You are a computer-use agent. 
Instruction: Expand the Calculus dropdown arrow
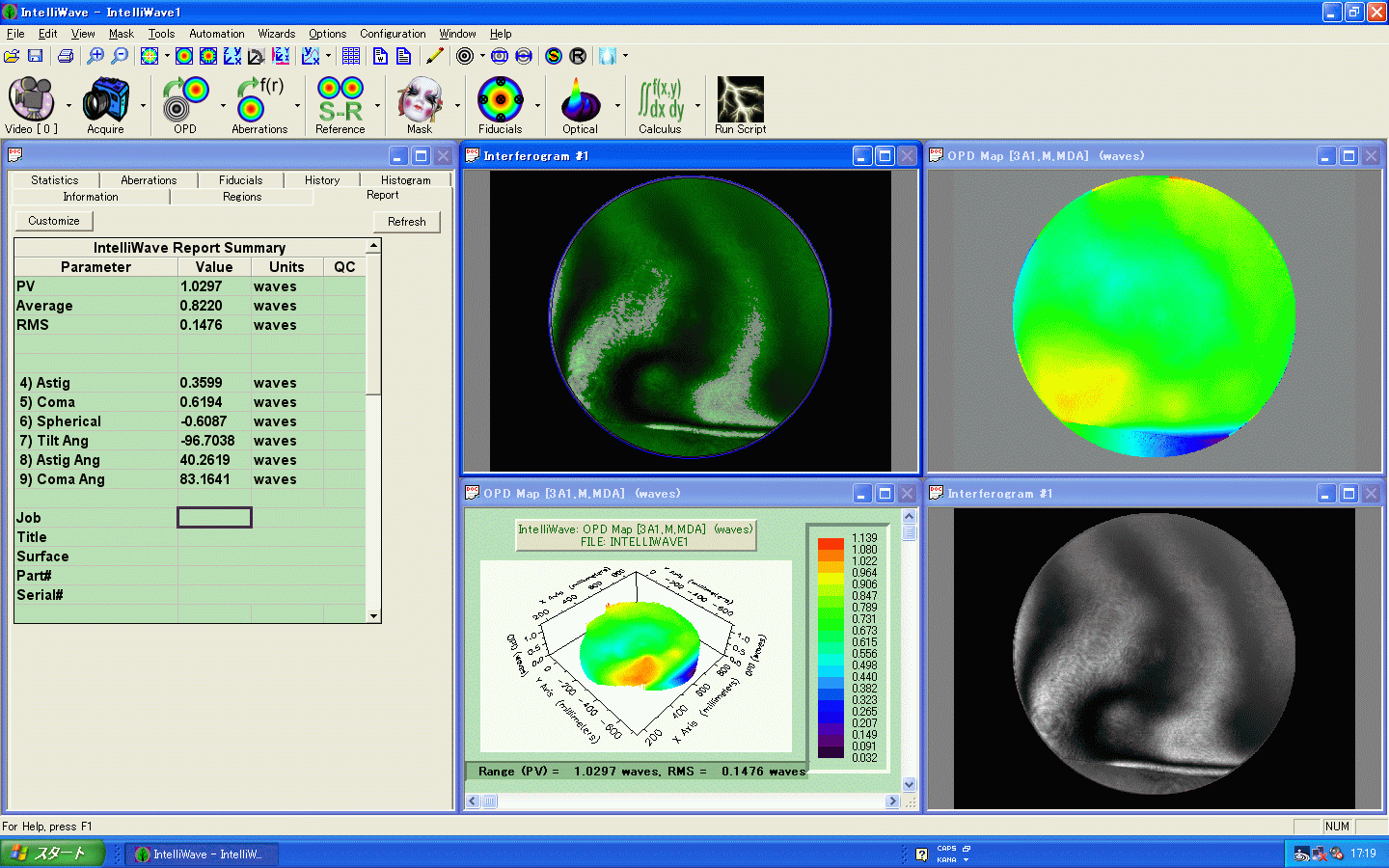pyautogui.click(x=697, y=105)
